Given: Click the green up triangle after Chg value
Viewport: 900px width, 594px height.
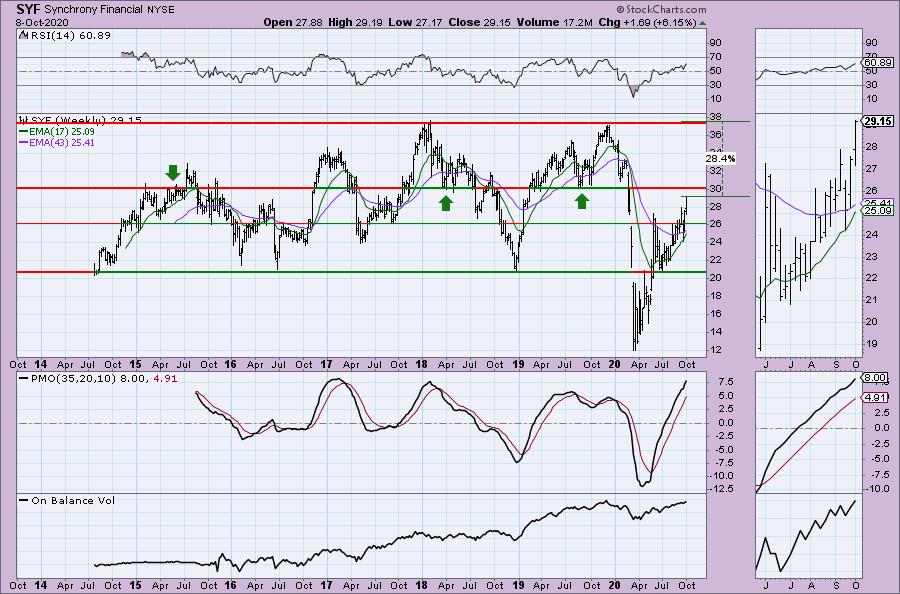Looking at the screenshot, I should coord(703,23).
